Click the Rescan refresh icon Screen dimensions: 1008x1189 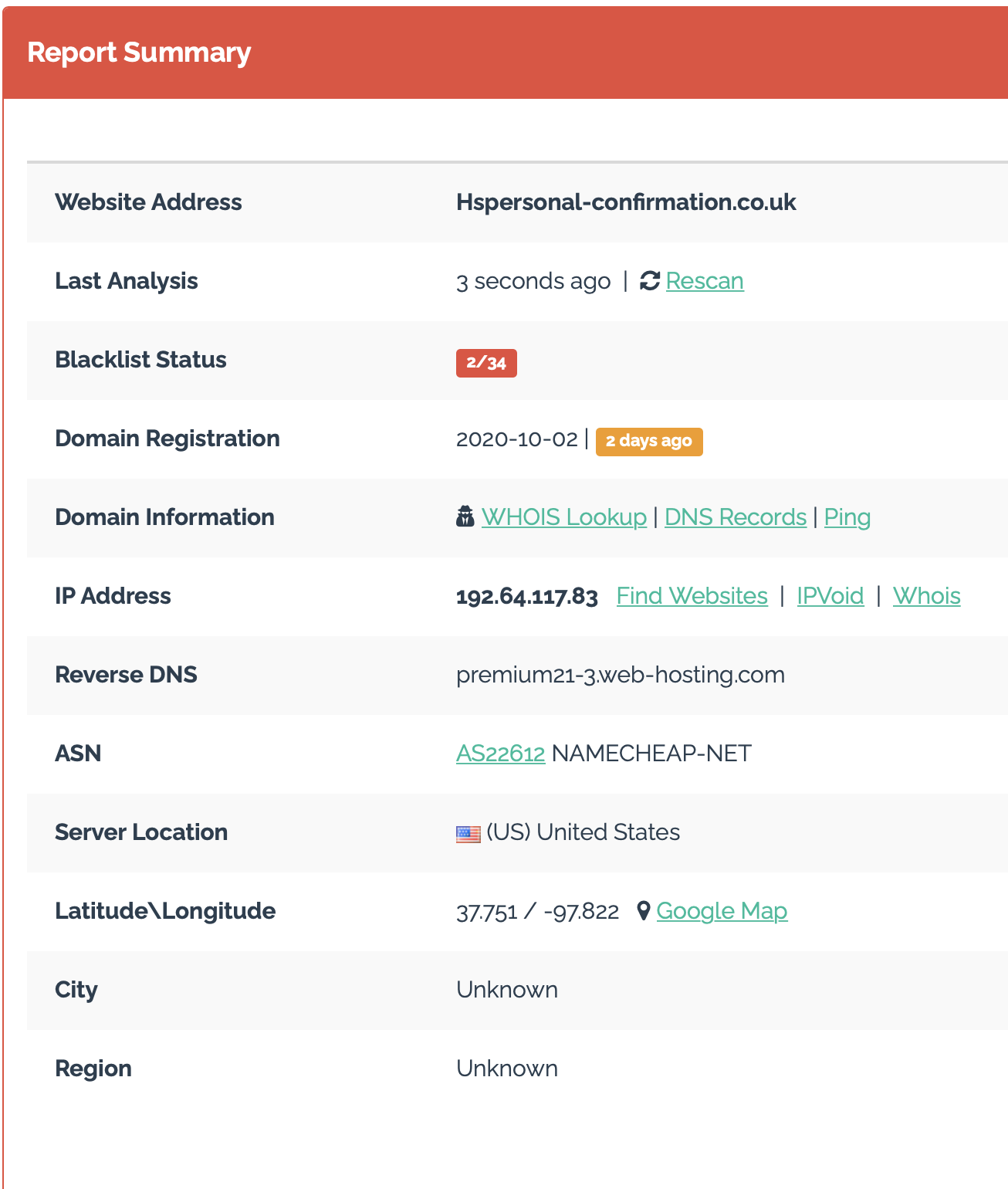point(650,281)
